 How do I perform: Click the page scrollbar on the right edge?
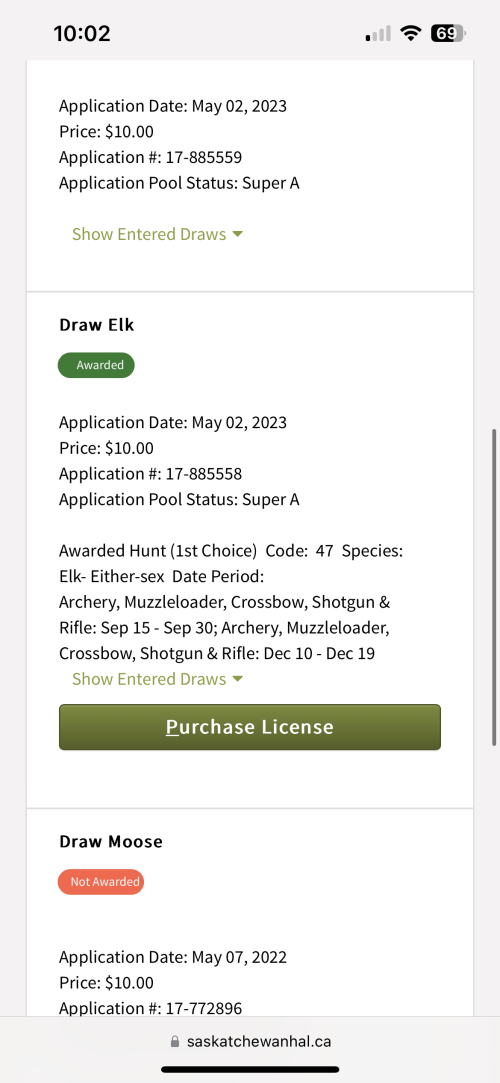(494, 587)
